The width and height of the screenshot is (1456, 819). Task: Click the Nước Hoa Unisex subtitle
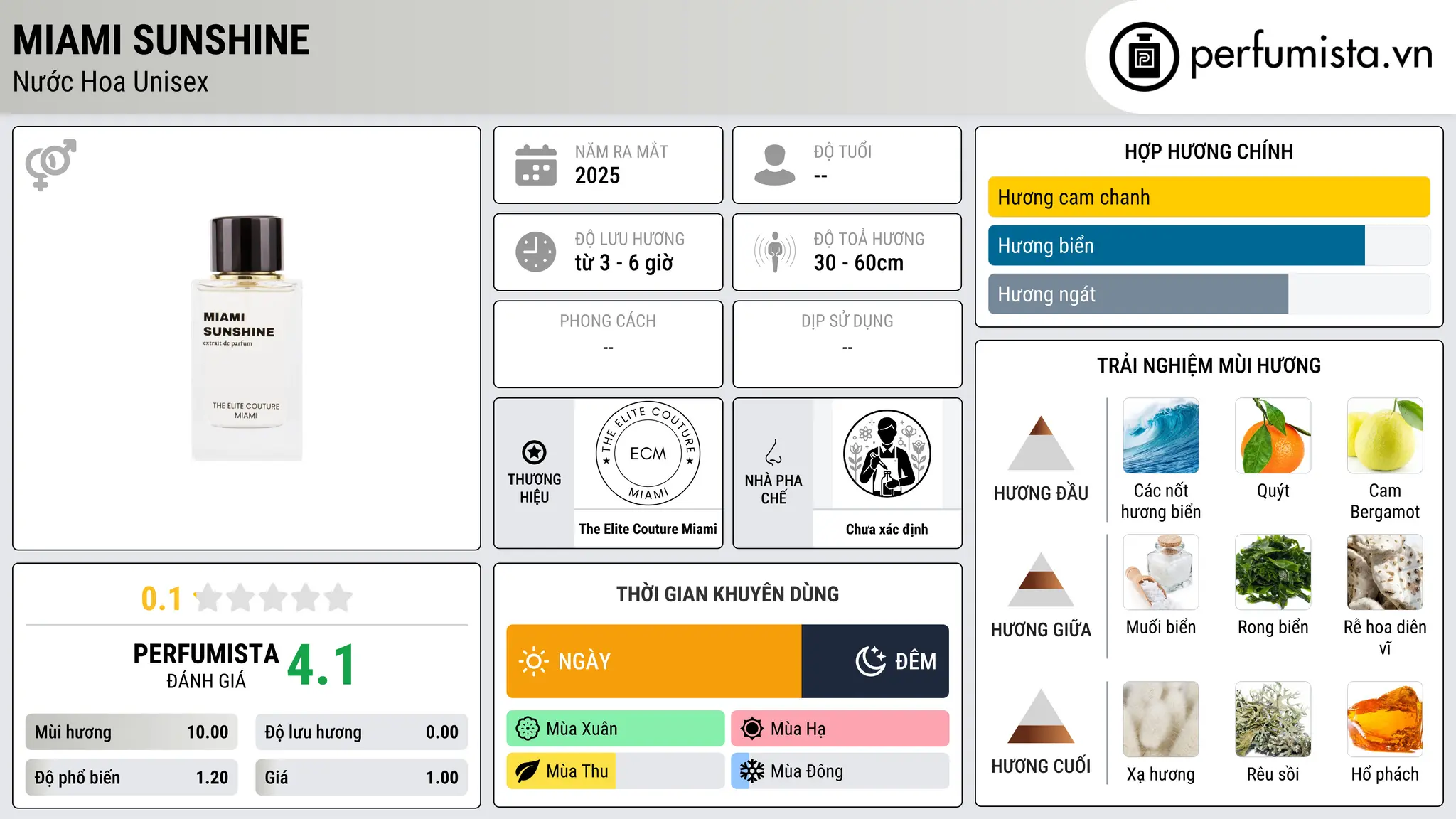click(111, 82)
